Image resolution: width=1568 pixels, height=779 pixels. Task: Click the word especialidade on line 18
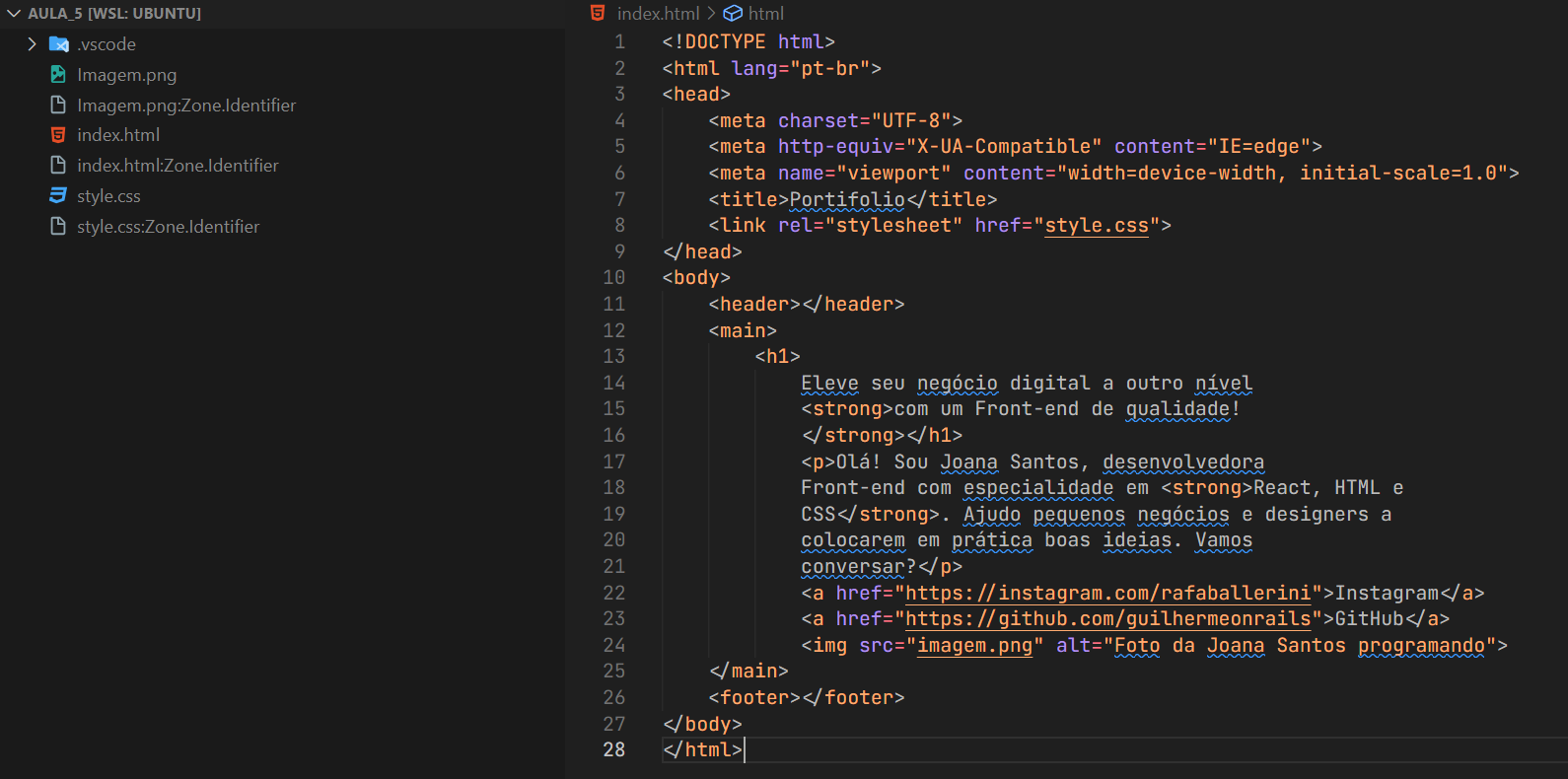(1038, 488)
